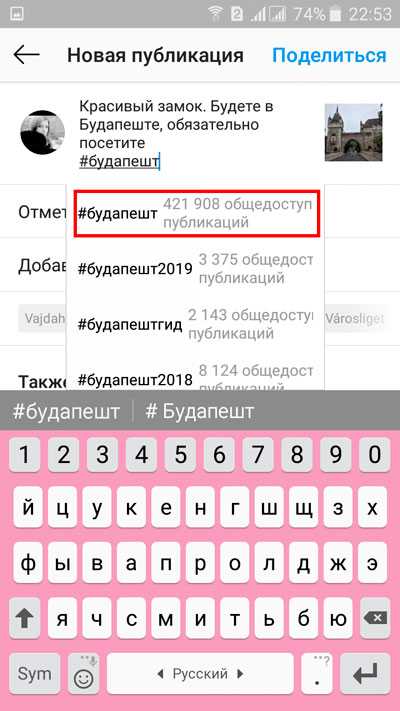Open the Sym symbols keyboard

click(34, 673)
